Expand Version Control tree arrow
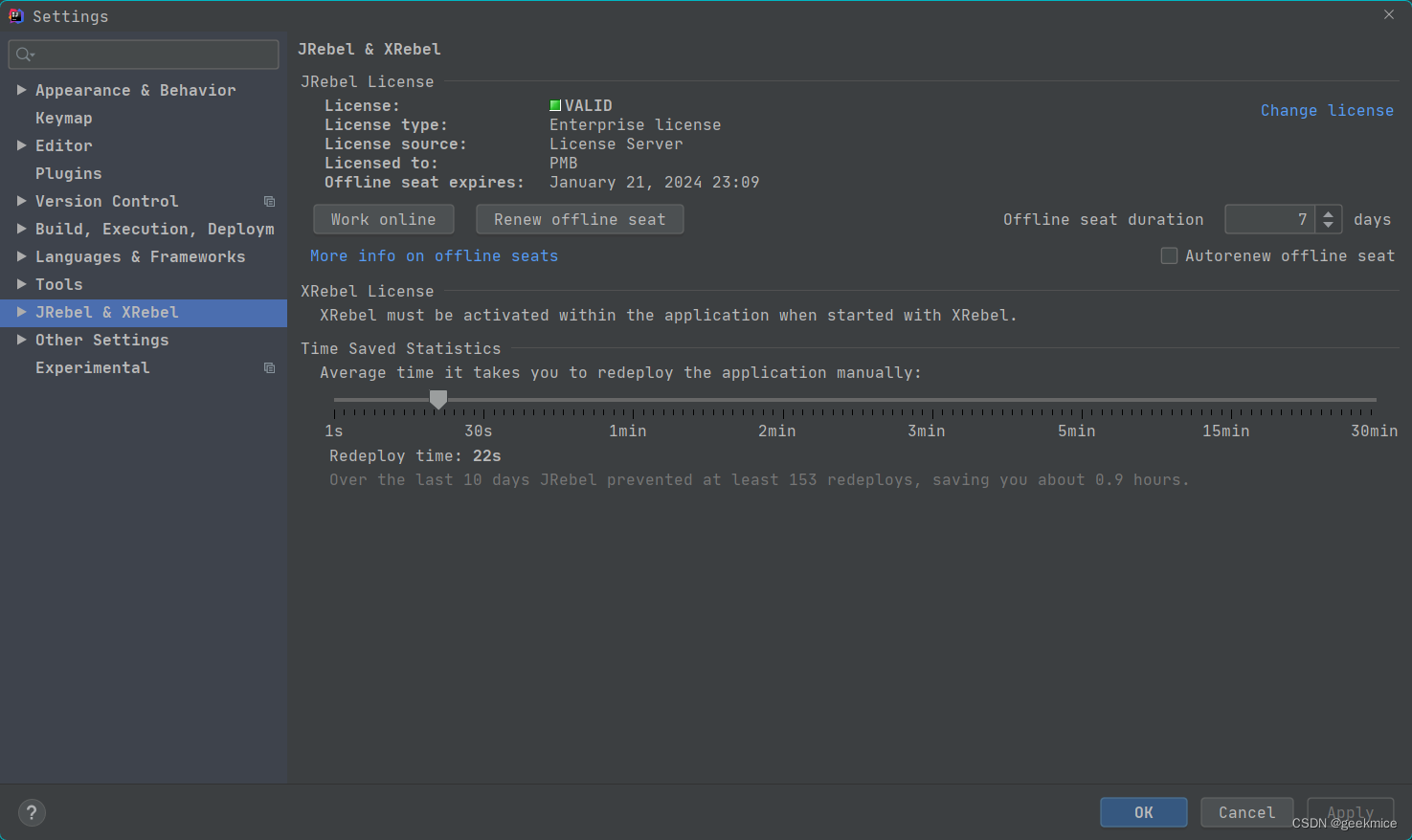This screenshot has height=840, width=1412. pyautogui.click(x=21, y=201)
